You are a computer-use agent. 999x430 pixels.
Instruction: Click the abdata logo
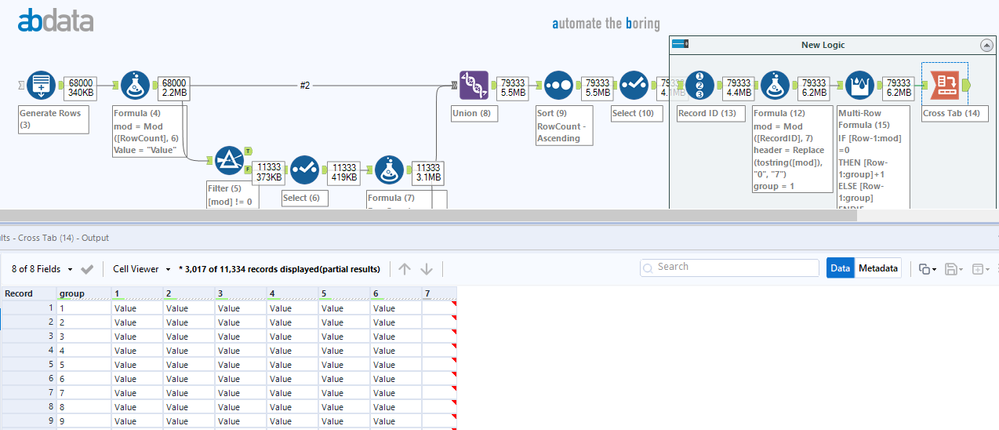tap(56, 20)
